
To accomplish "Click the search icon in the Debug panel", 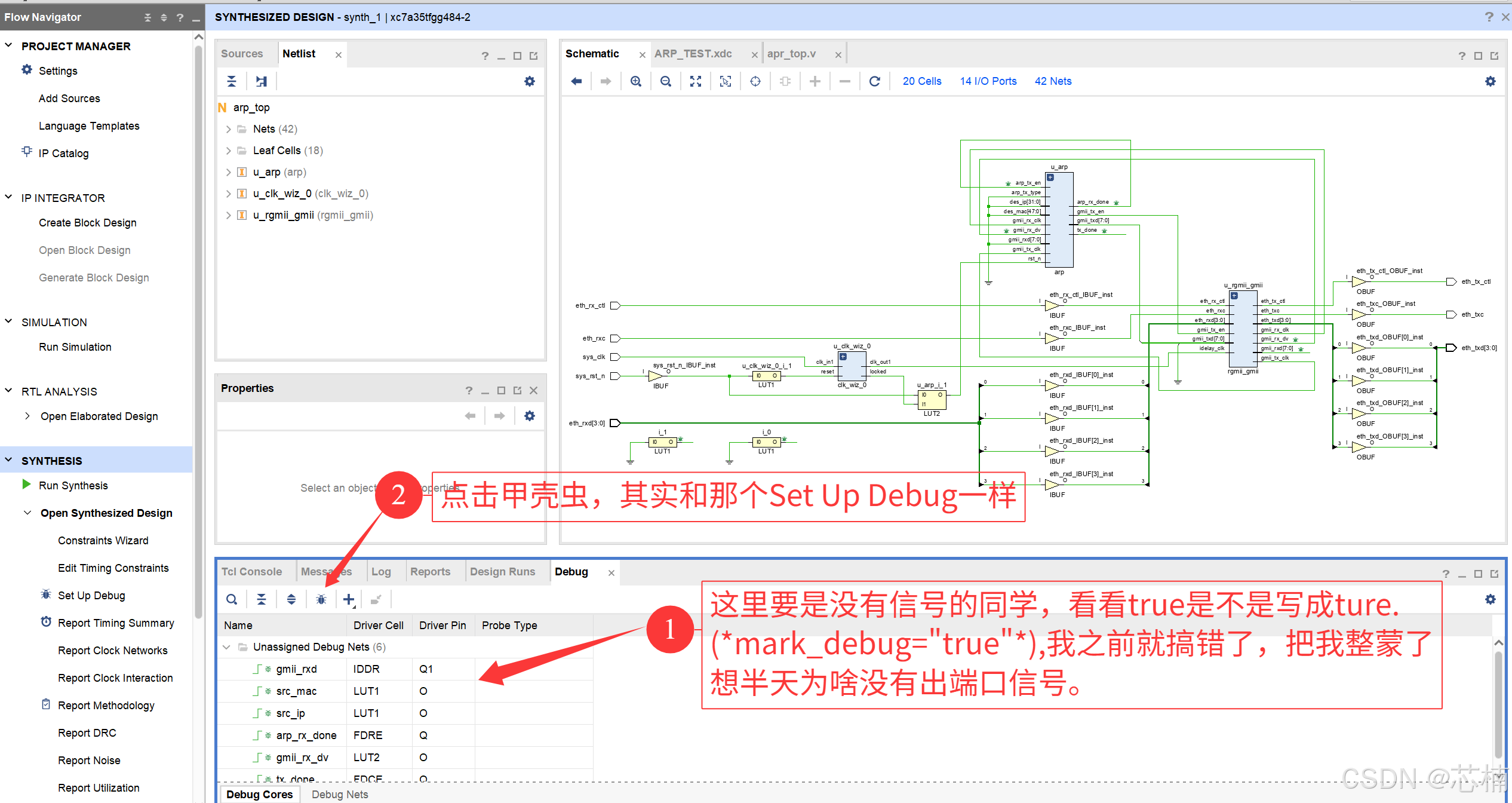I will (x=232, y=599).
